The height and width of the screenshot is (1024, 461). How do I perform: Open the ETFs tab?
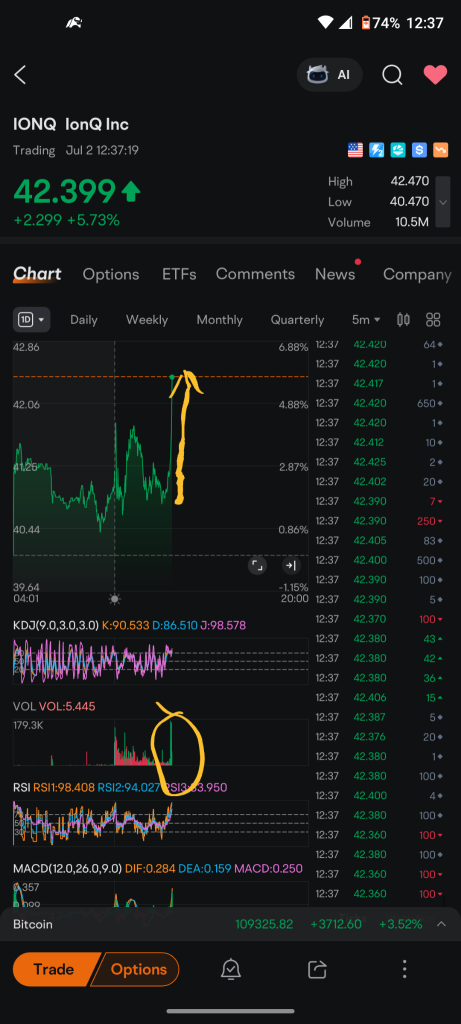pyautogui.click(x=179, y=274)
